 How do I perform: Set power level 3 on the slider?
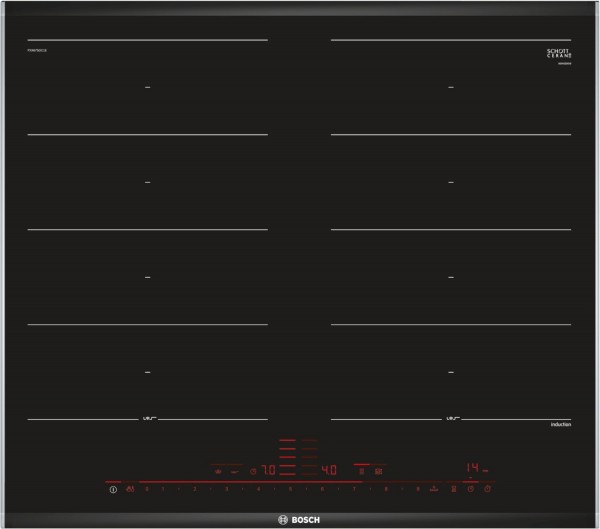pos(227,489)
